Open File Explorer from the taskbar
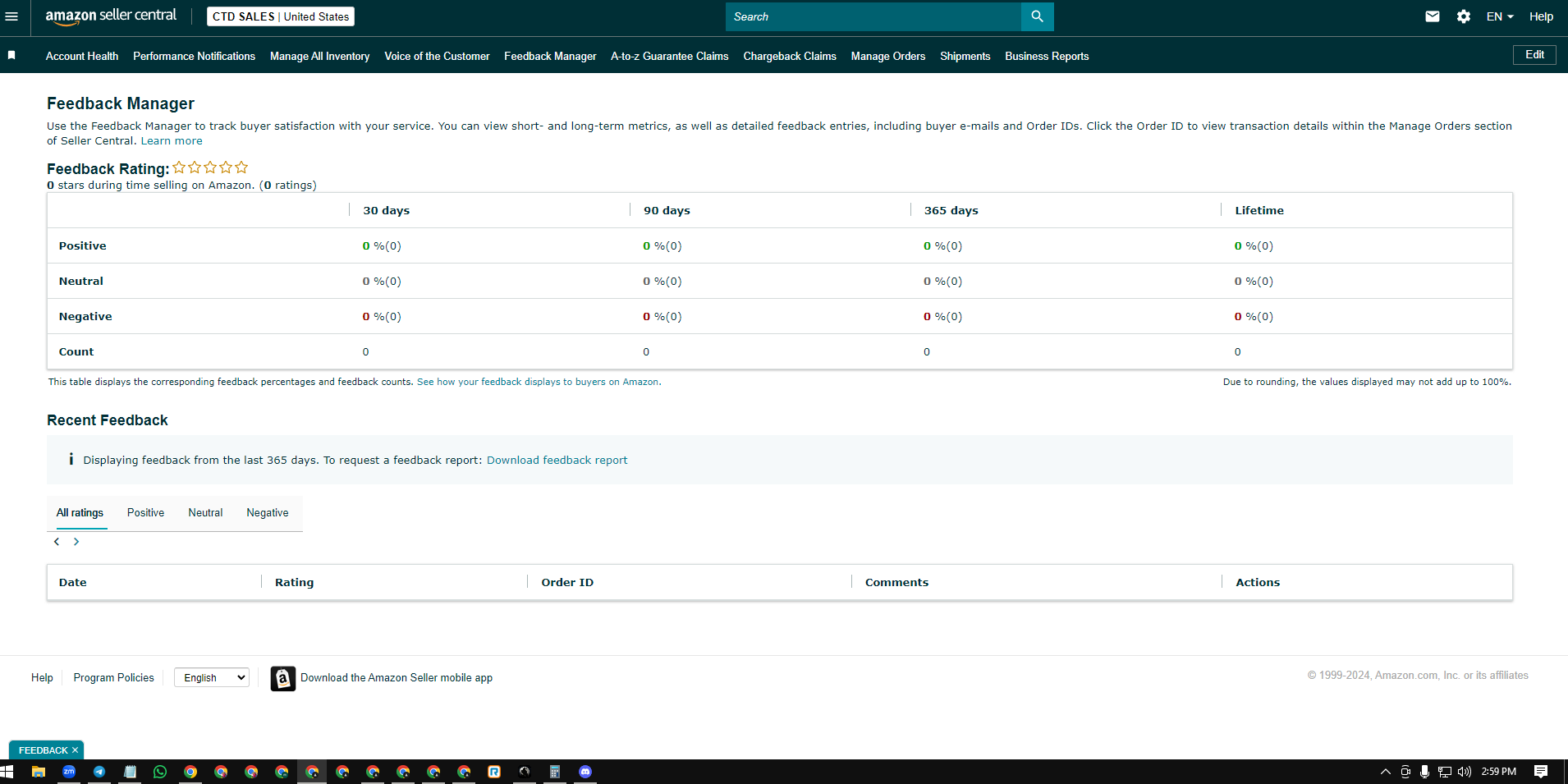Image resolution: width=1568 pixels, height=784 pixels. [39, 772]
